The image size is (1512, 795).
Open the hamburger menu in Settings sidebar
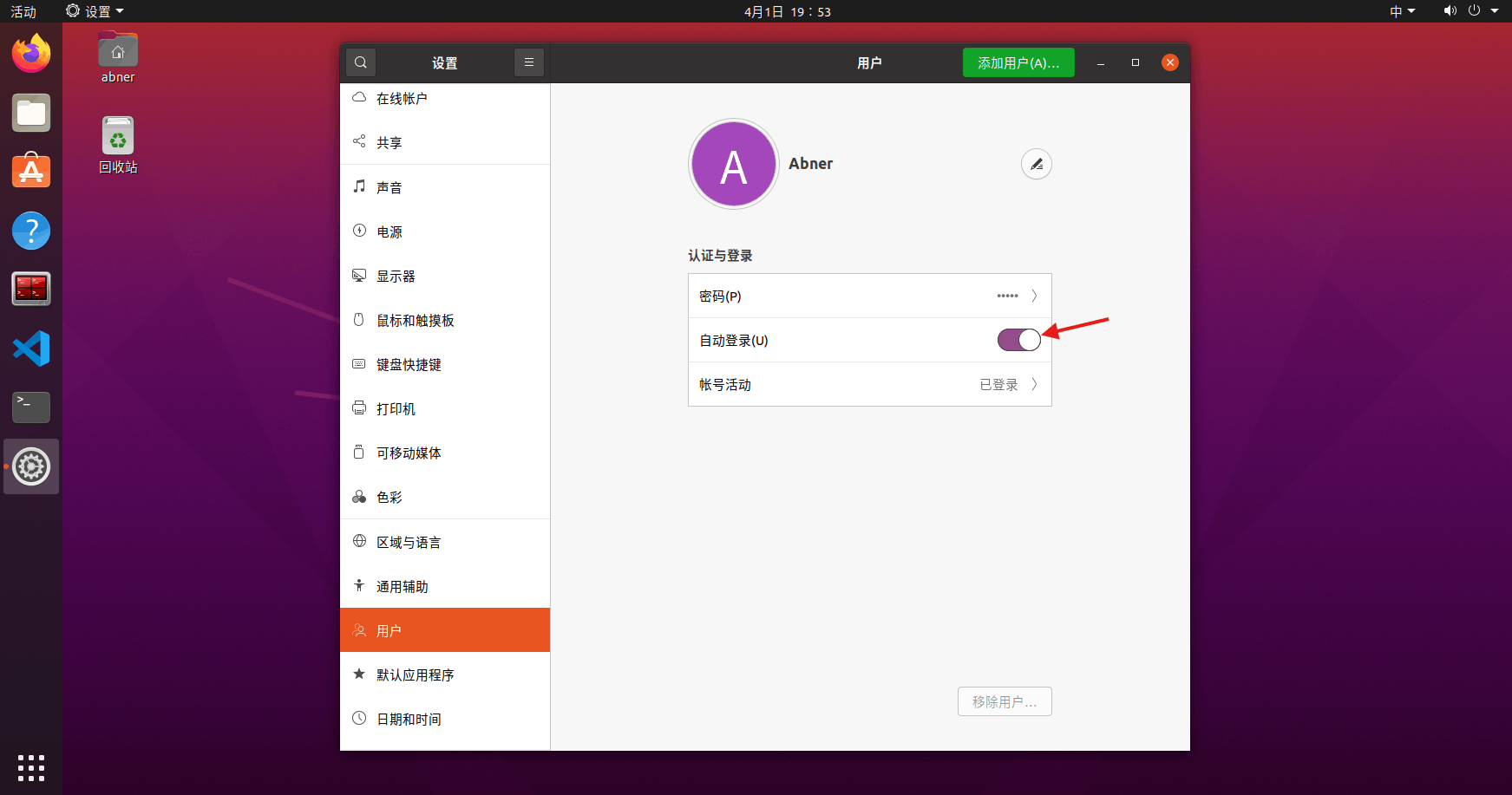(x=528, y=62)
